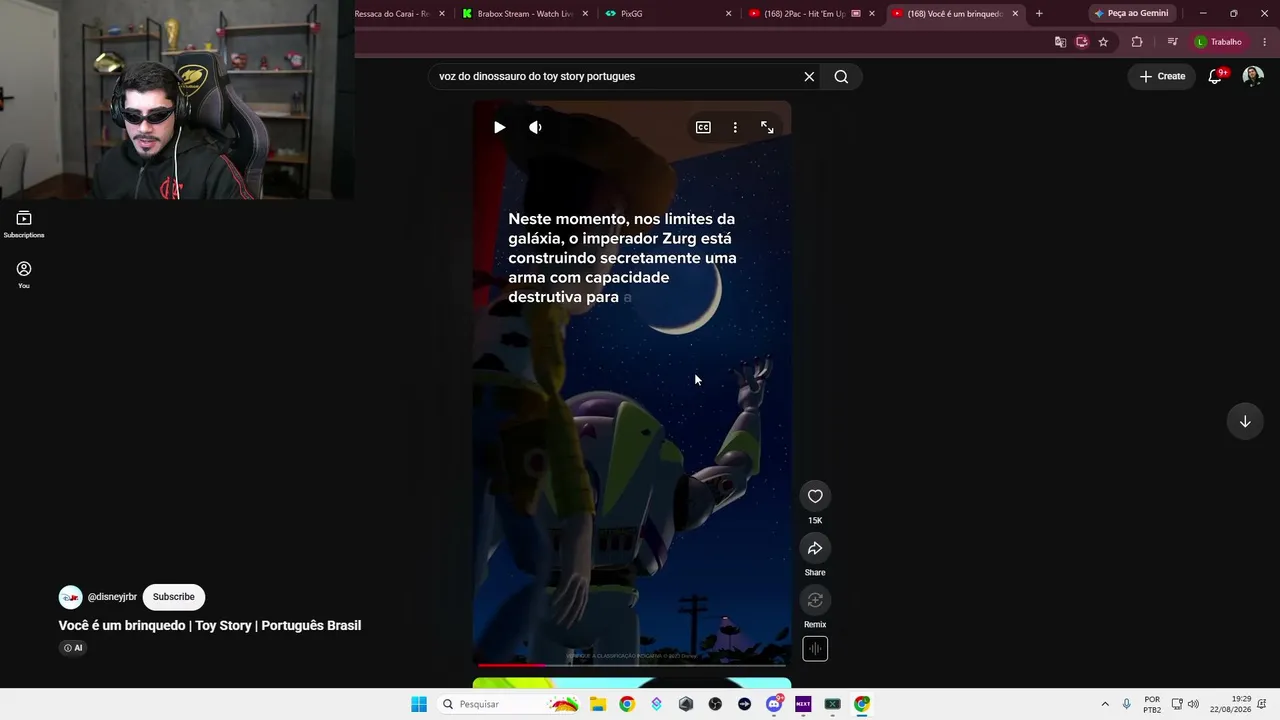Open the NEXT app in the taskbar
Image resolution: width=1280 pixels, height=720 pixels.
click(803, 704)
